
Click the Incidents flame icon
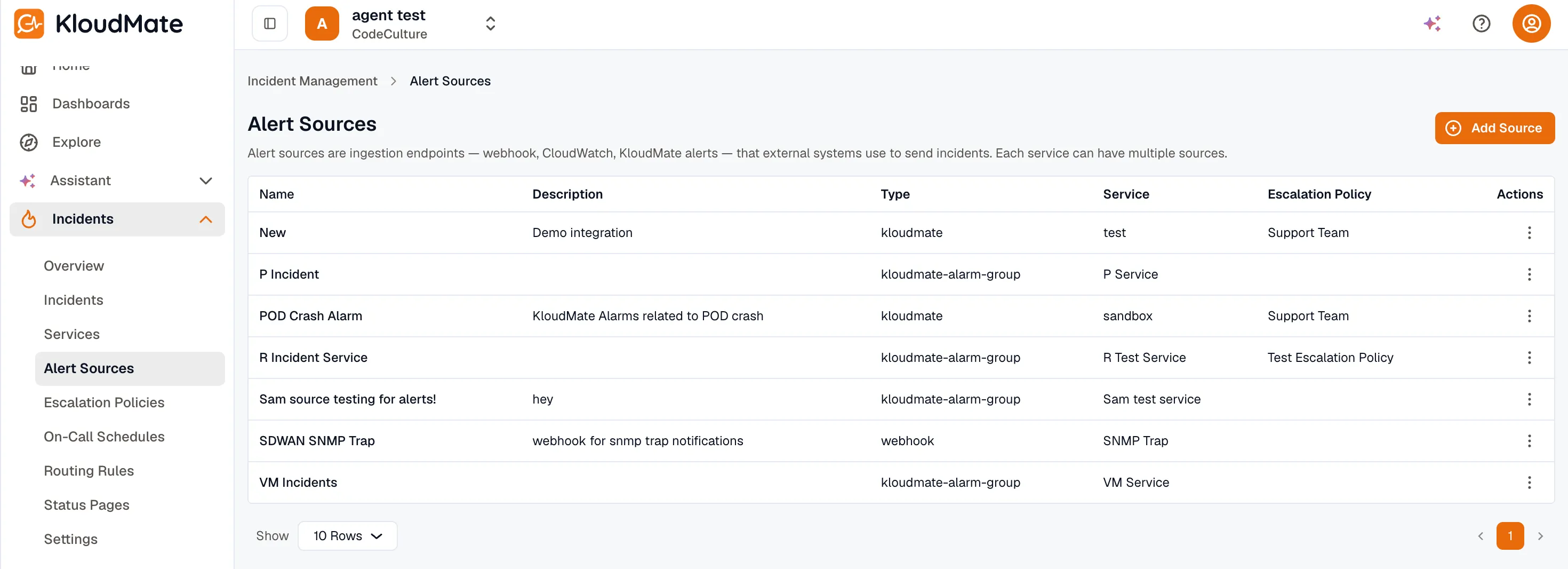[29, 219]
